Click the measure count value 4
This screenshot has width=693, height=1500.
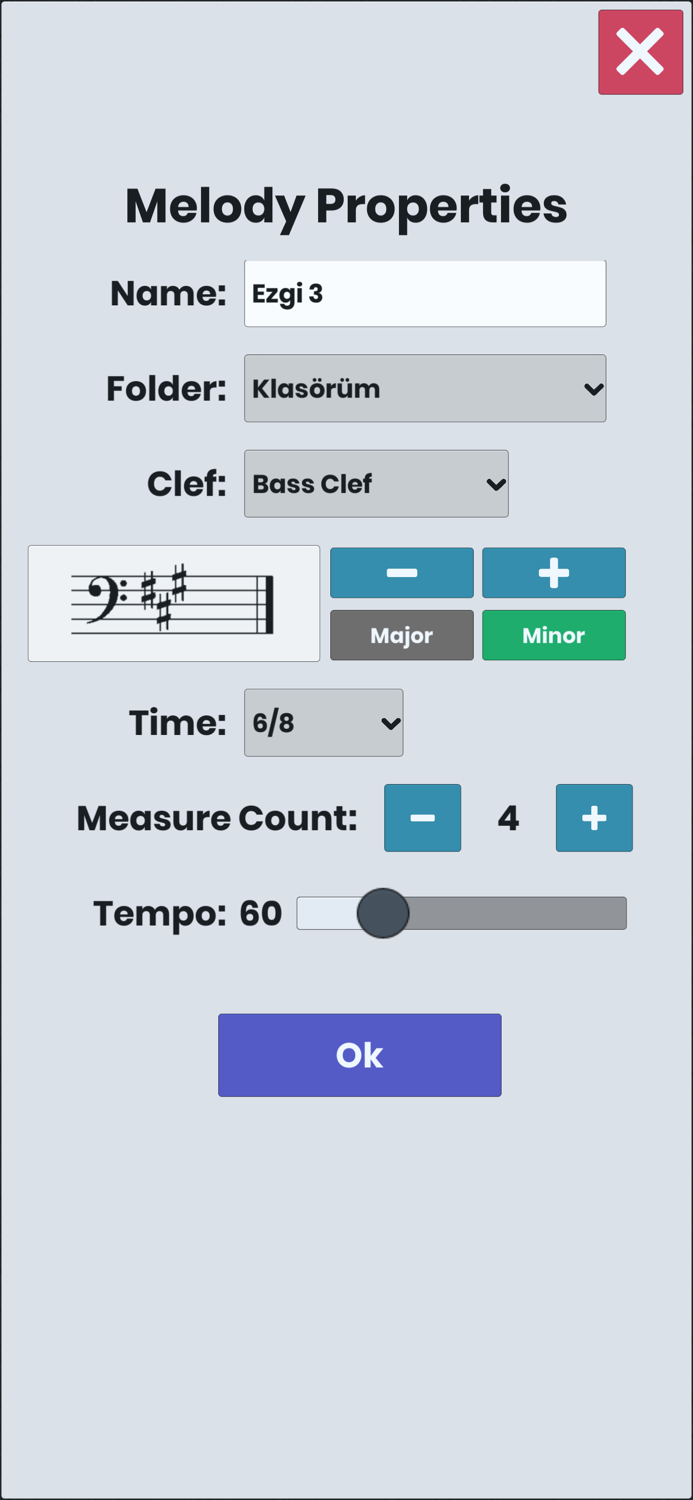tap(508, 818)
